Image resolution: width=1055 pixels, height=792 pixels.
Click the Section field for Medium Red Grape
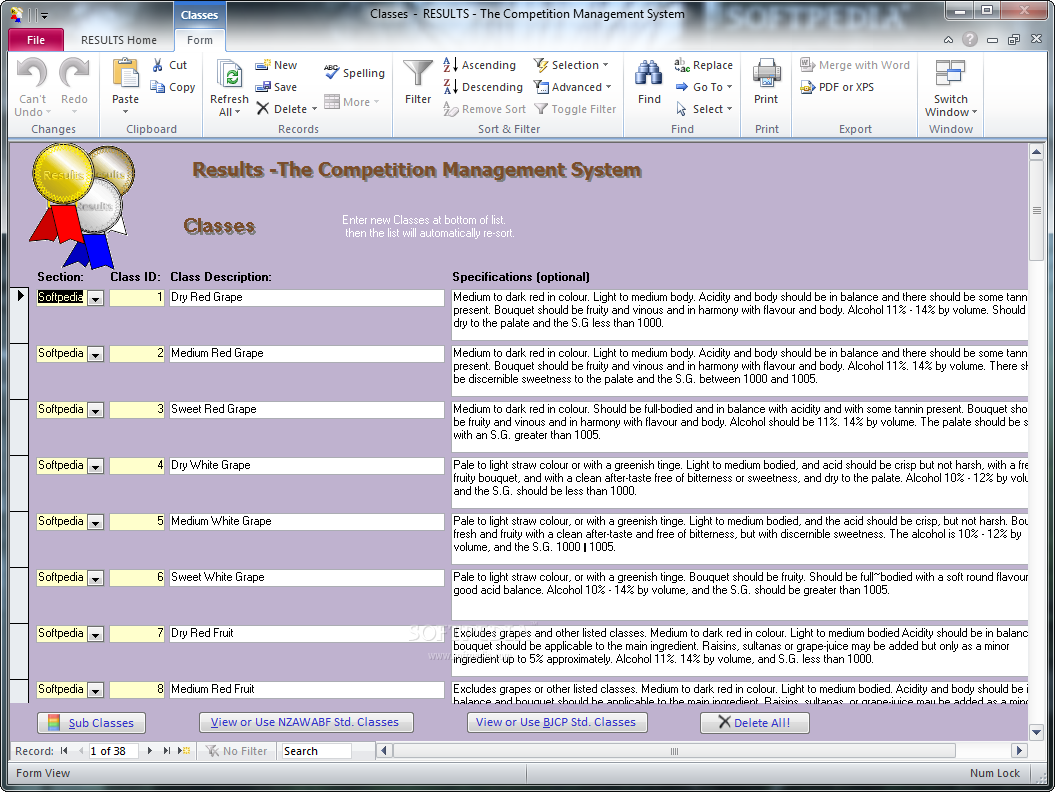[62, 354]
